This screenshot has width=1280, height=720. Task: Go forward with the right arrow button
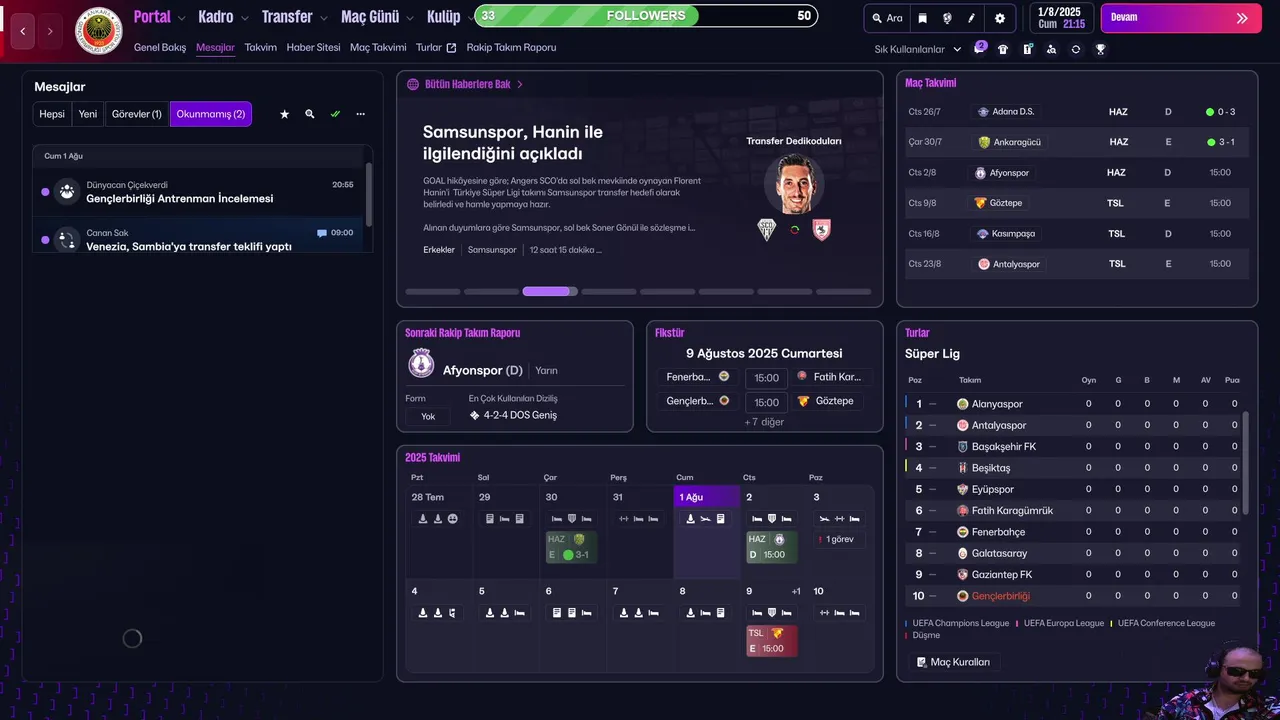point(50,32)
